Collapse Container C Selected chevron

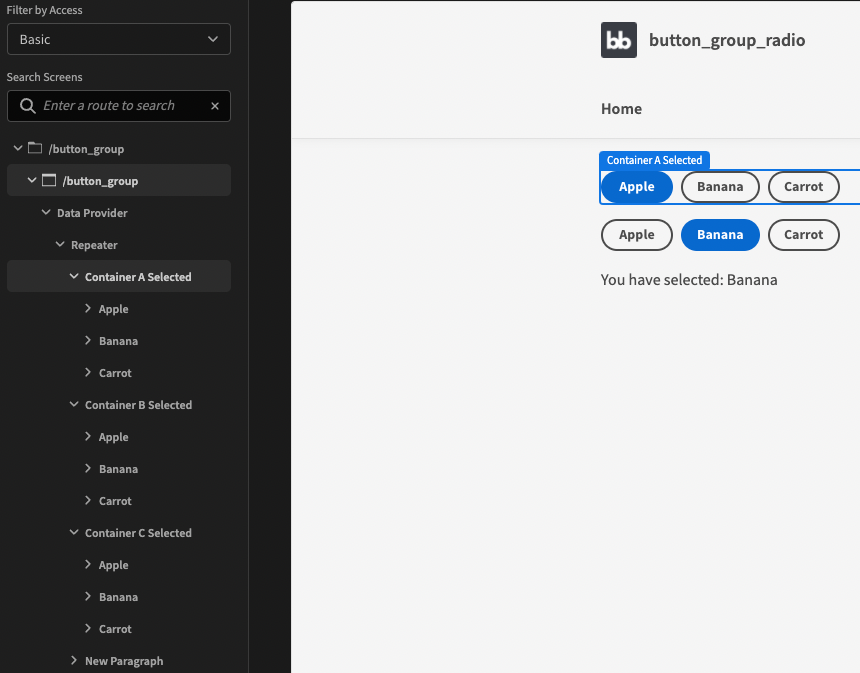(x=74, y=532)
